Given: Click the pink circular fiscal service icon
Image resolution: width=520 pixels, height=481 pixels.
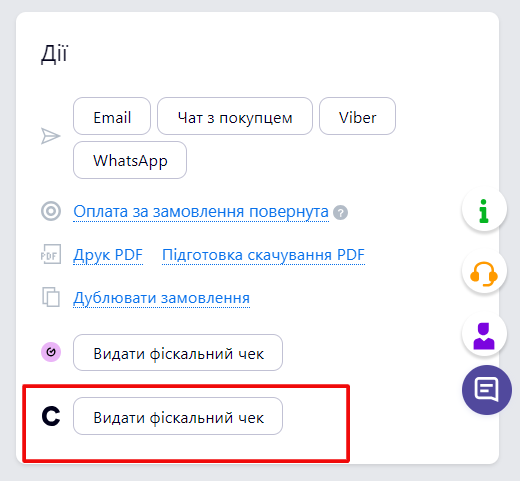Looking at the screenshot, I should [51, 352].
